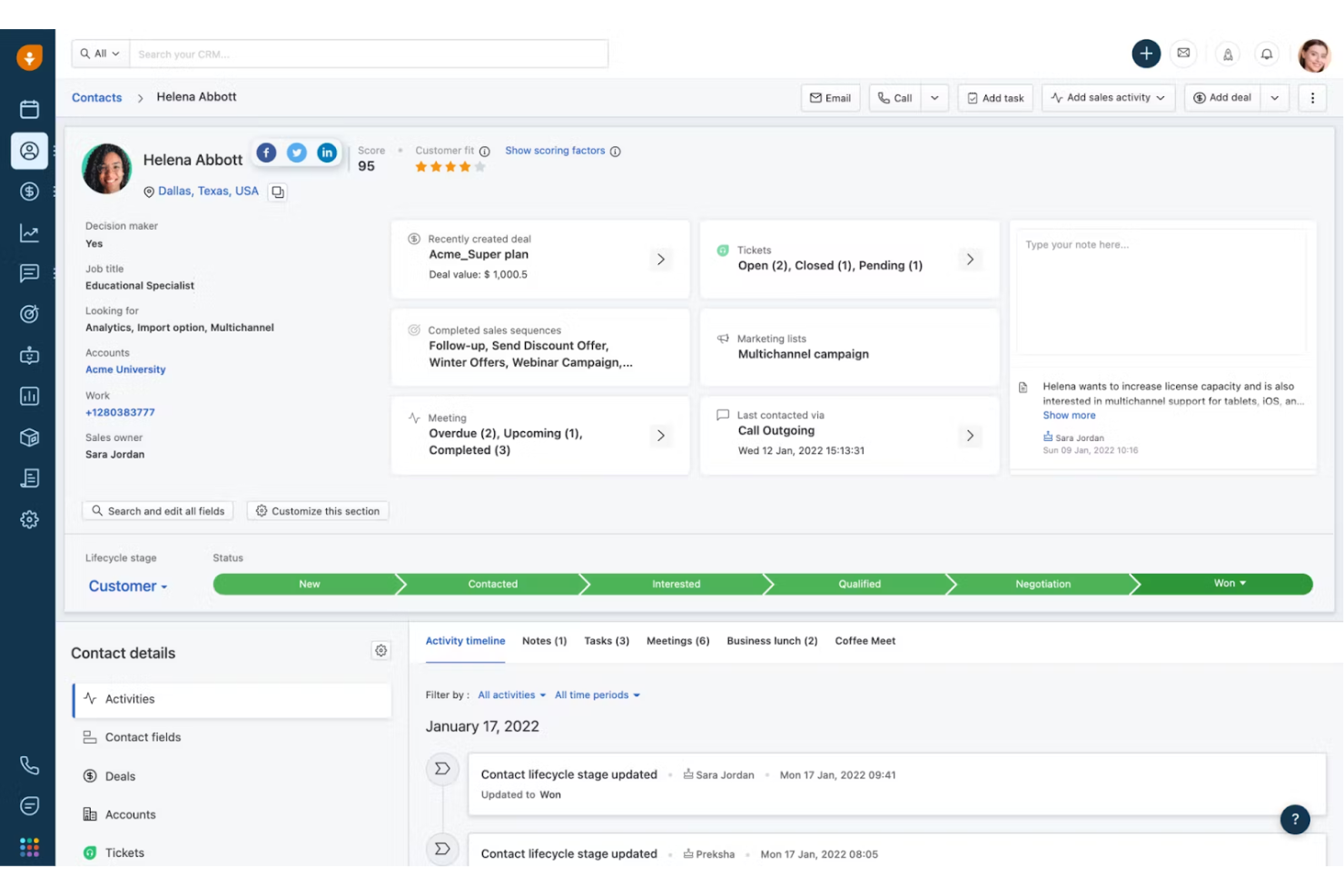The width and height of the screenshot is (1344, 896).
Task: Click the Show scoring factors link
Action: (556, 151)
